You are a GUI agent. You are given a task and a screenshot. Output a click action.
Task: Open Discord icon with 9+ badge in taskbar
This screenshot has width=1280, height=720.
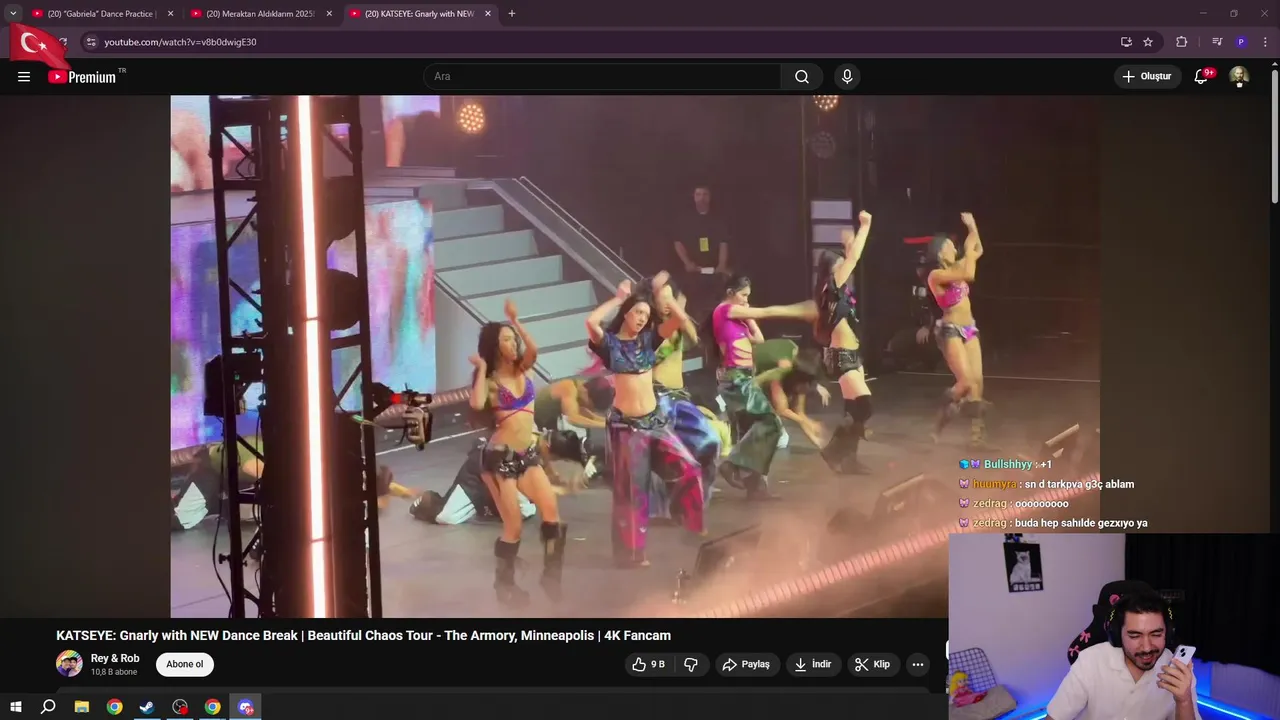point(246,707)
